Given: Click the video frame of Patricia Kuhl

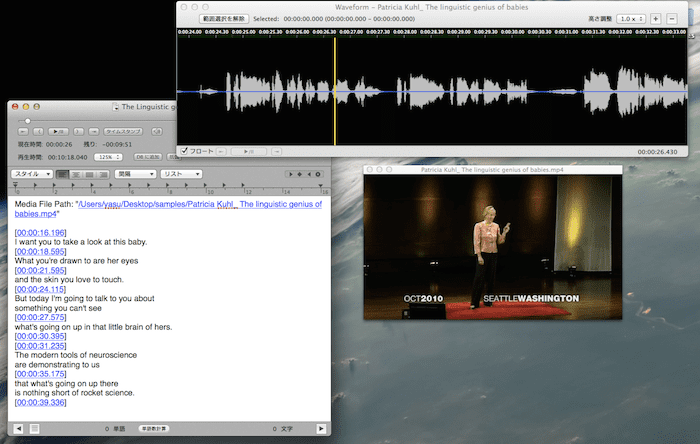Looking at the screenshot, I should click(x=493, y=247).
